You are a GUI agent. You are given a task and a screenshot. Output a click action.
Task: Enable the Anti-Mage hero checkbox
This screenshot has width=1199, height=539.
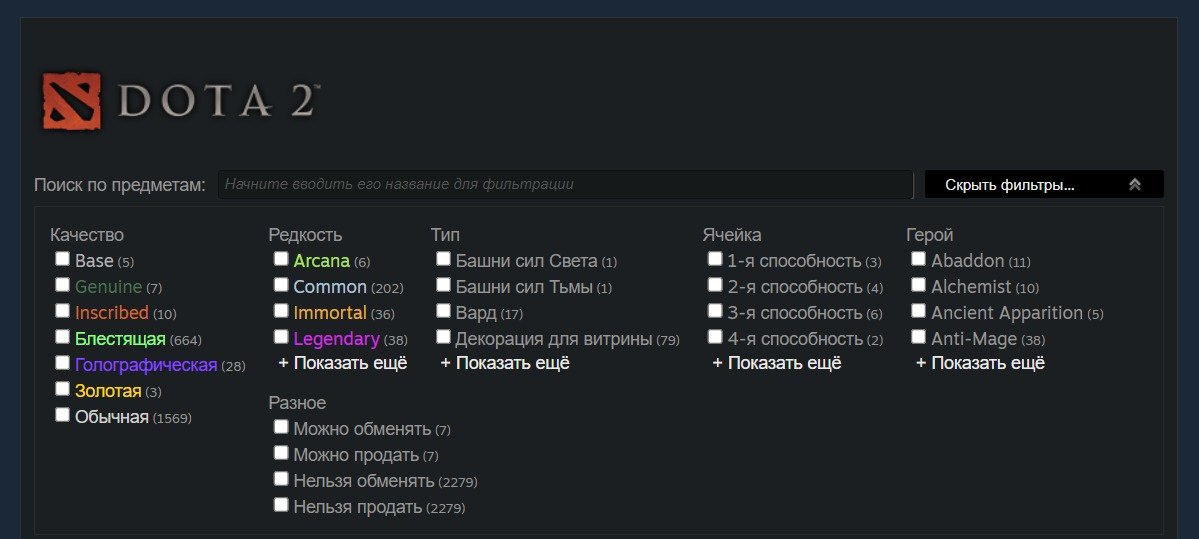click(918, 337)
